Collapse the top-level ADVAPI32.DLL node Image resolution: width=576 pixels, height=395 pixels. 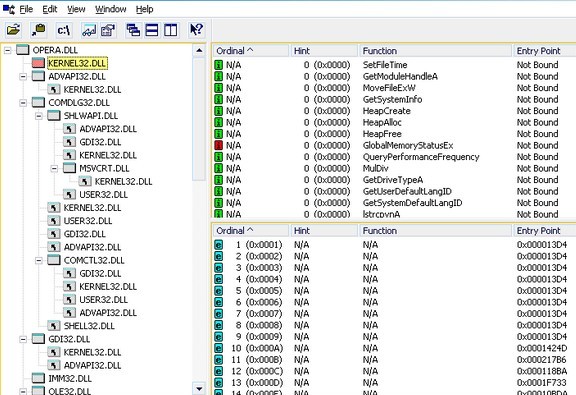[23, 76]
